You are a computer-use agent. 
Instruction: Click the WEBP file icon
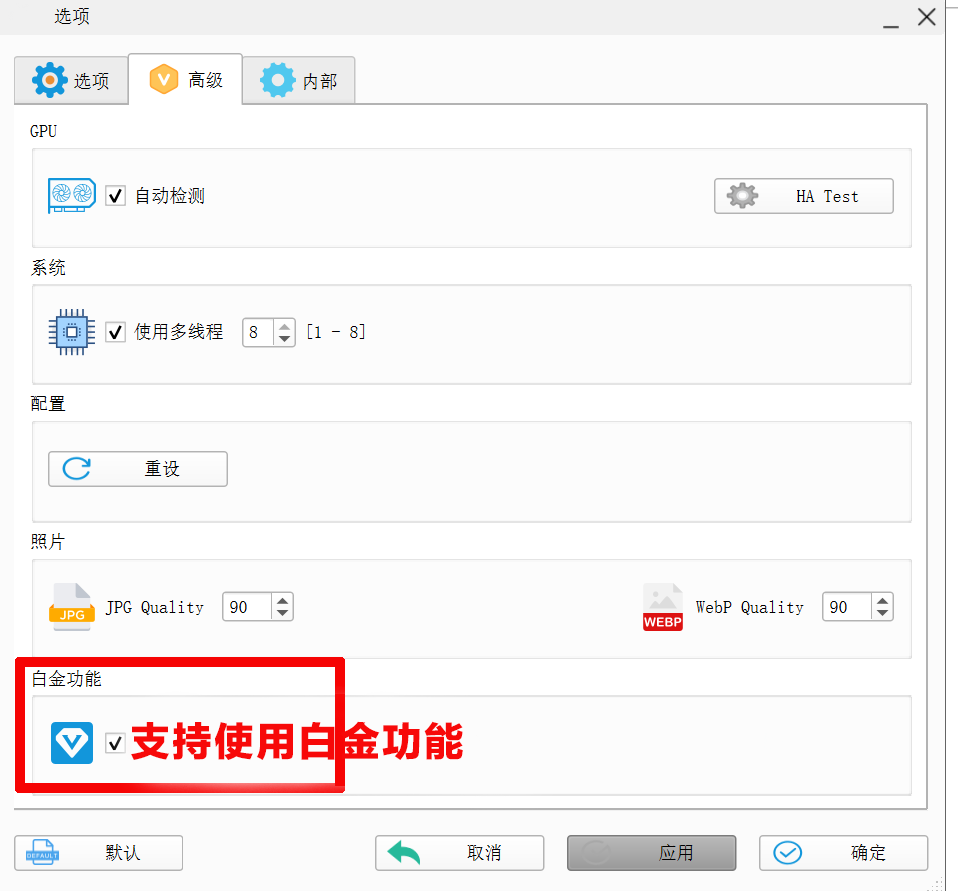[x=663, y=607]
